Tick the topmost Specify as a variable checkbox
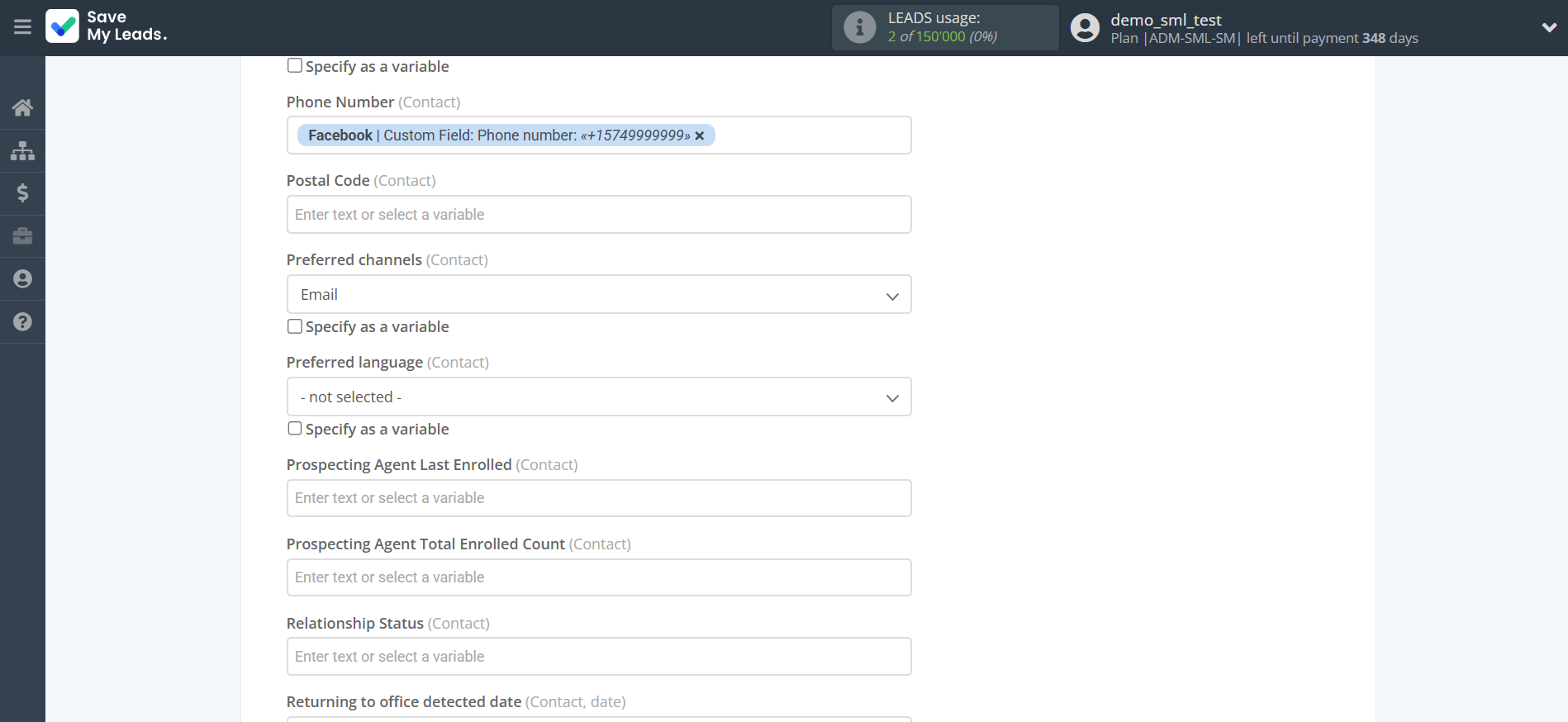This screenshot has width=1568, height=722. coord(295,66)
